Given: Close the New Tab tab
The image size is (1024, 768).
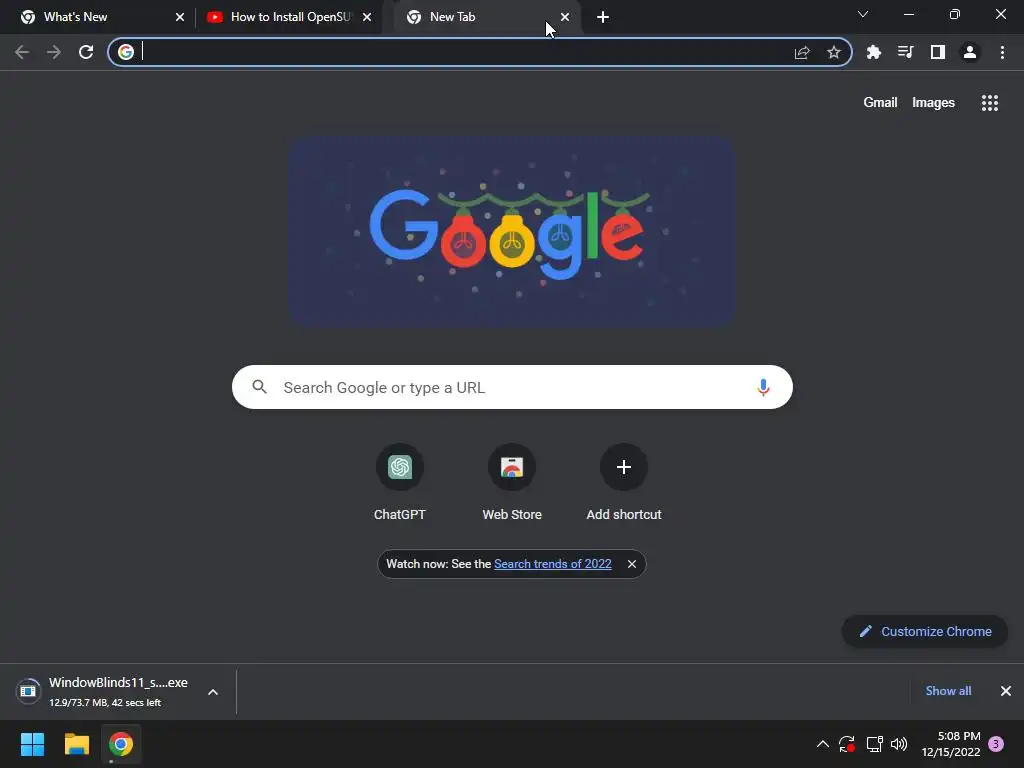Looking at the screenshot, I should coord(565,17).
